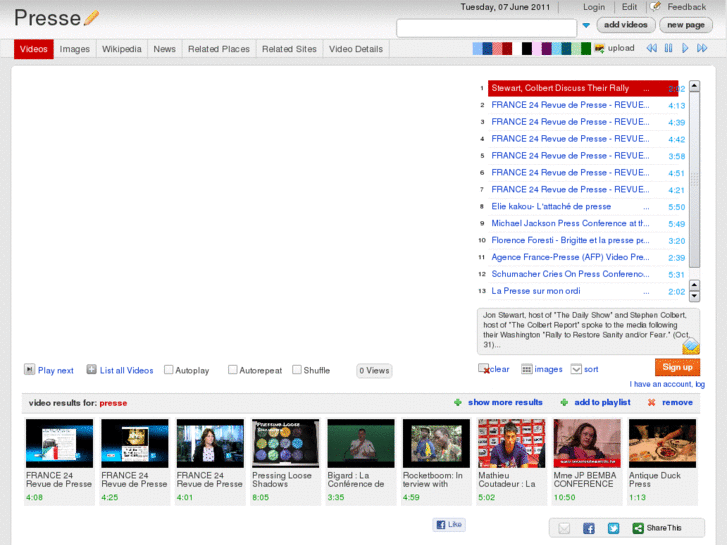Viewport: 727px width, 545px height.
Task: Open the Video Details tab
Action: point(356,49)
